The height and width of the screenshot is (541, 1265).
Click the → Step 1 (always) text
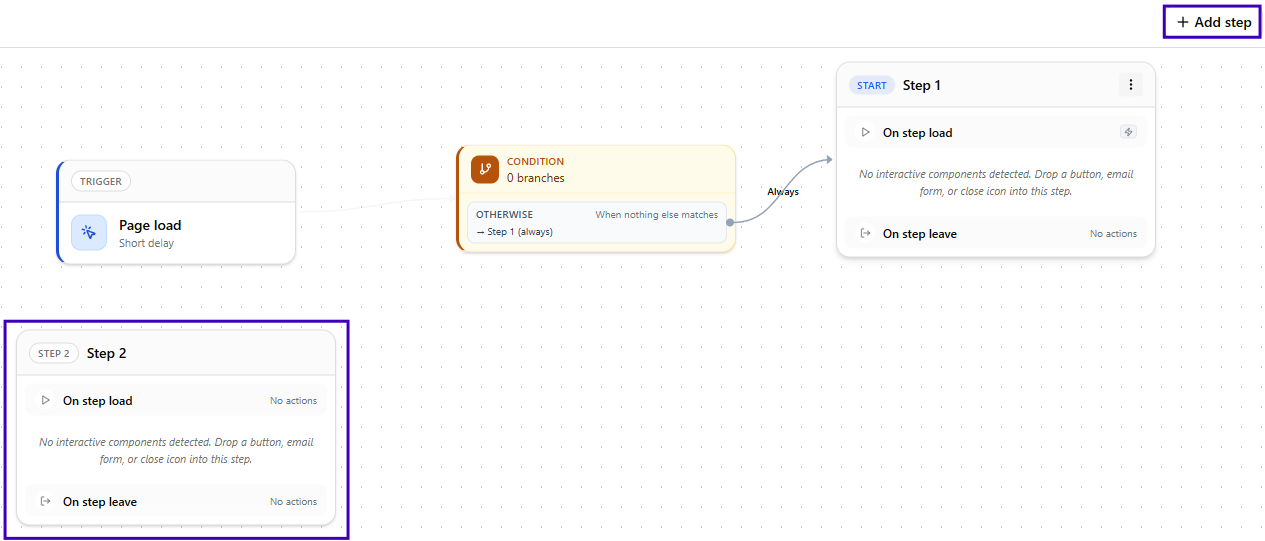pos(514,231)
